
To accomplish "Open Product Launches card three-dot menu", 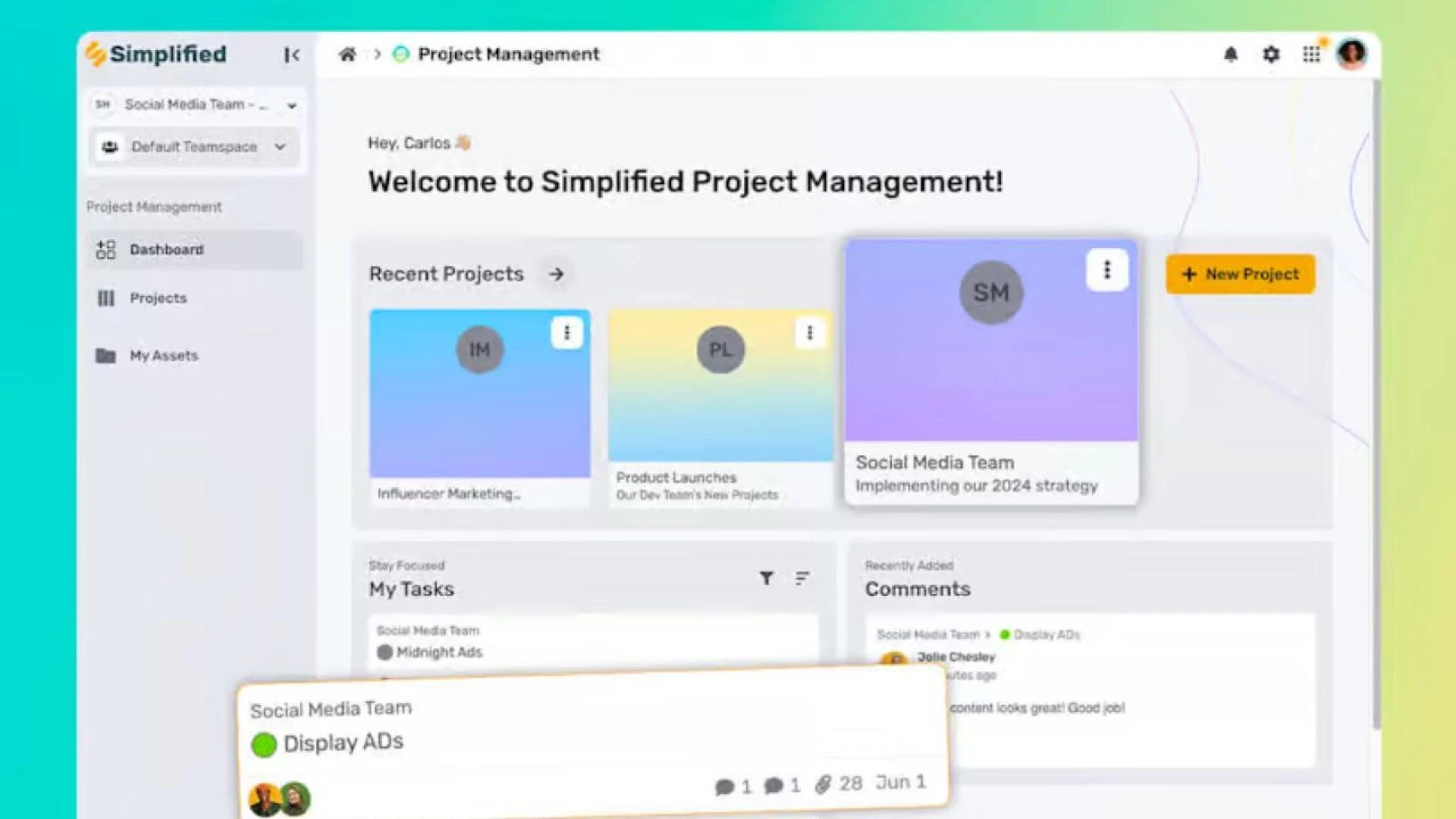I will pos(810,332).
